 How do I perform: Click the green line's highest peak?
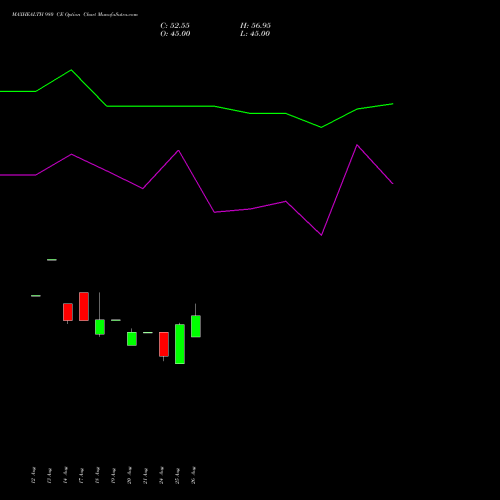point(71,70)
